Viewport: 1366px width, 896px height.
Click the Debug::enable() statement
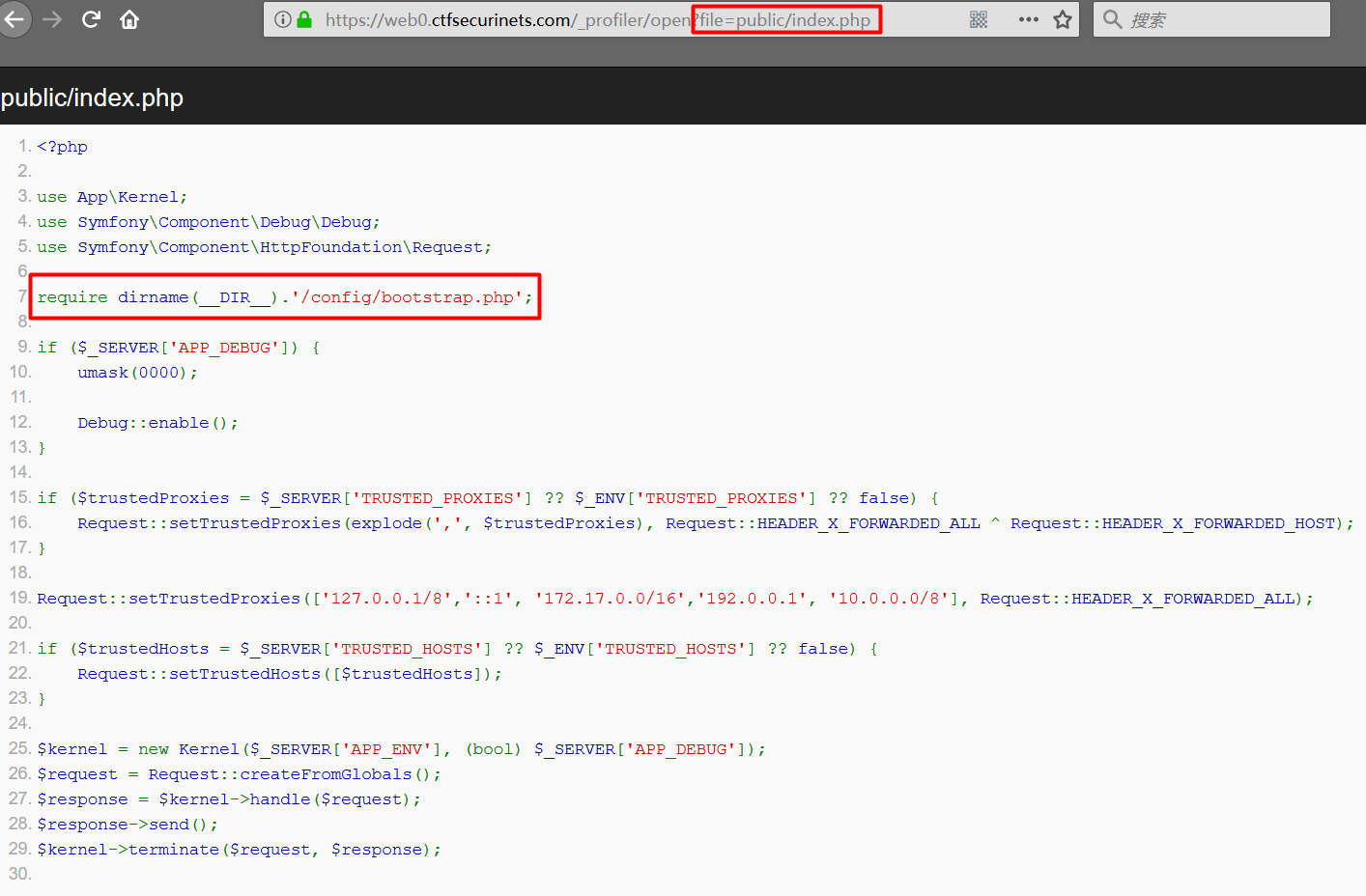tap(157, 423)
